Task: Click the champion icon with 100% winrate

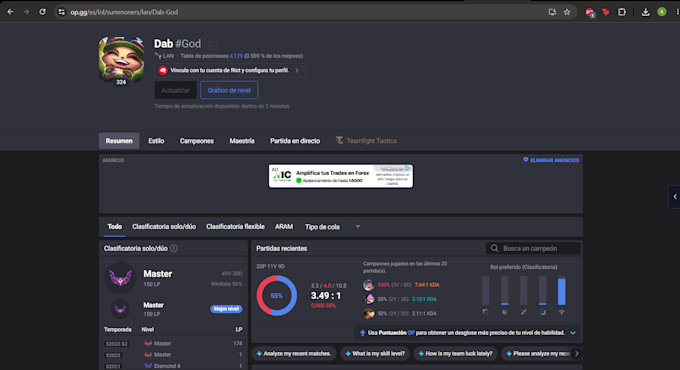Action: click(369, 285)
